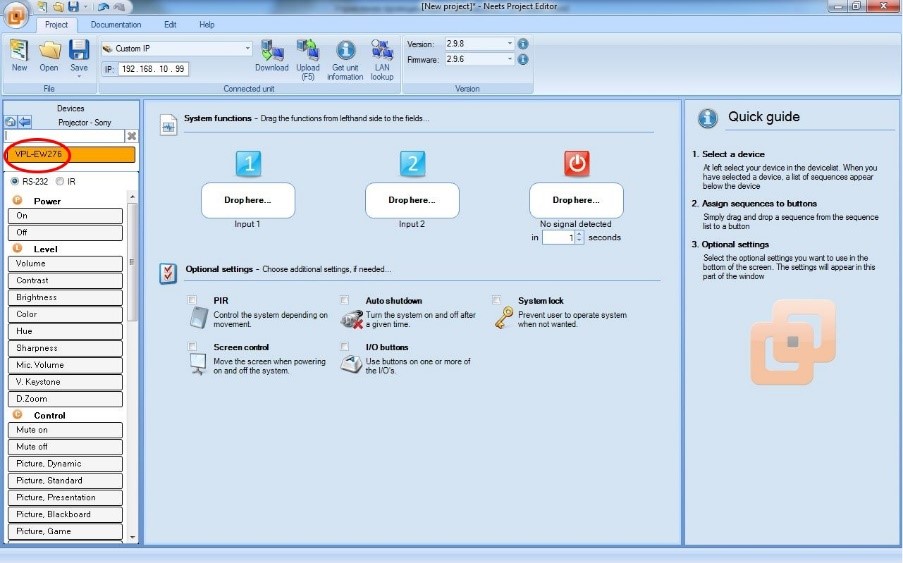This screenshot has width=903, height=563.
Task: Open the Version 2.9.8 dropdown
Action: coord(509,44)
